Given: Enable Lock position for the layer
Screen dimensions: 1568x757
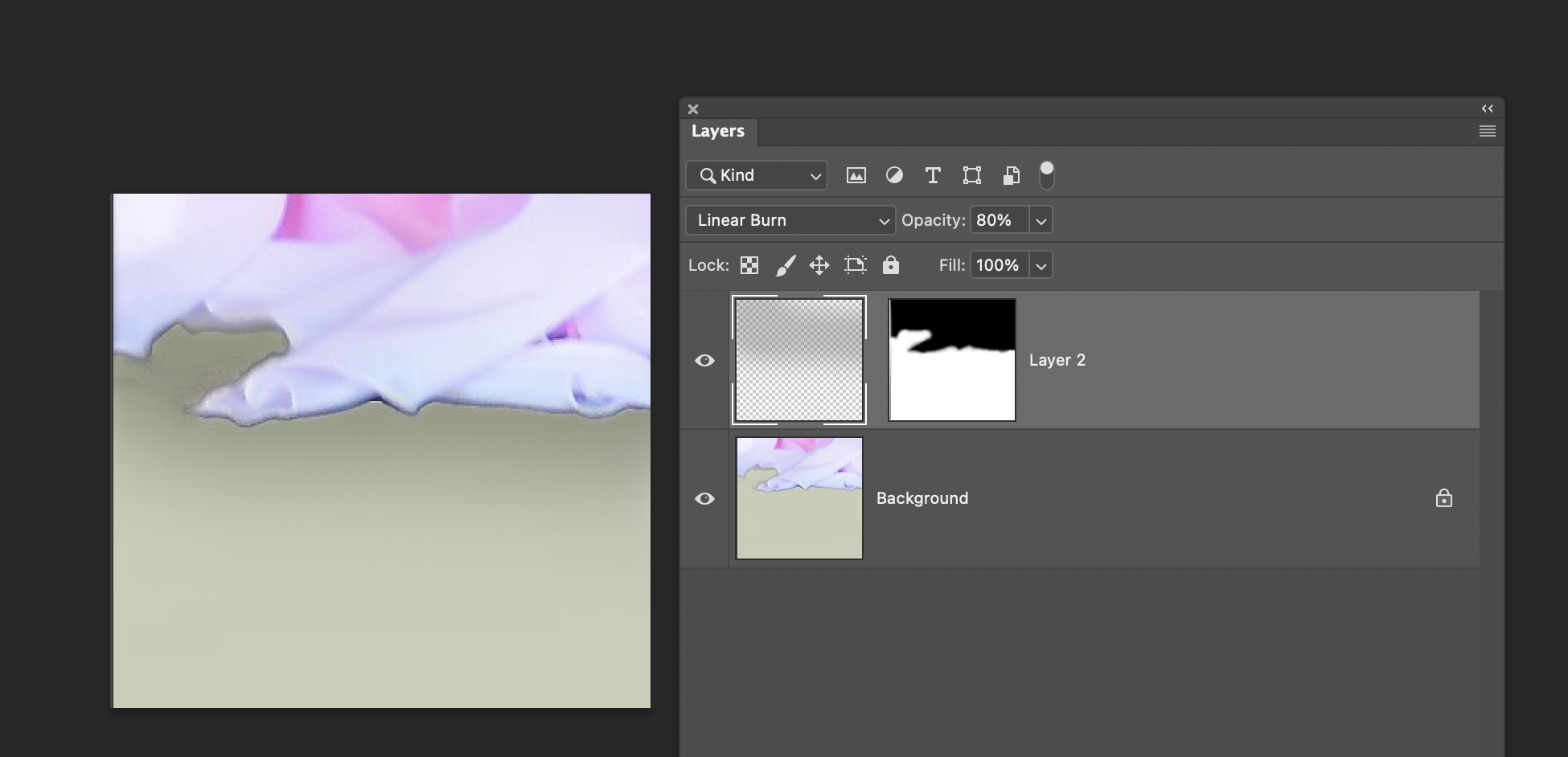Looking at the screenshot, I should tap(819, 265).
